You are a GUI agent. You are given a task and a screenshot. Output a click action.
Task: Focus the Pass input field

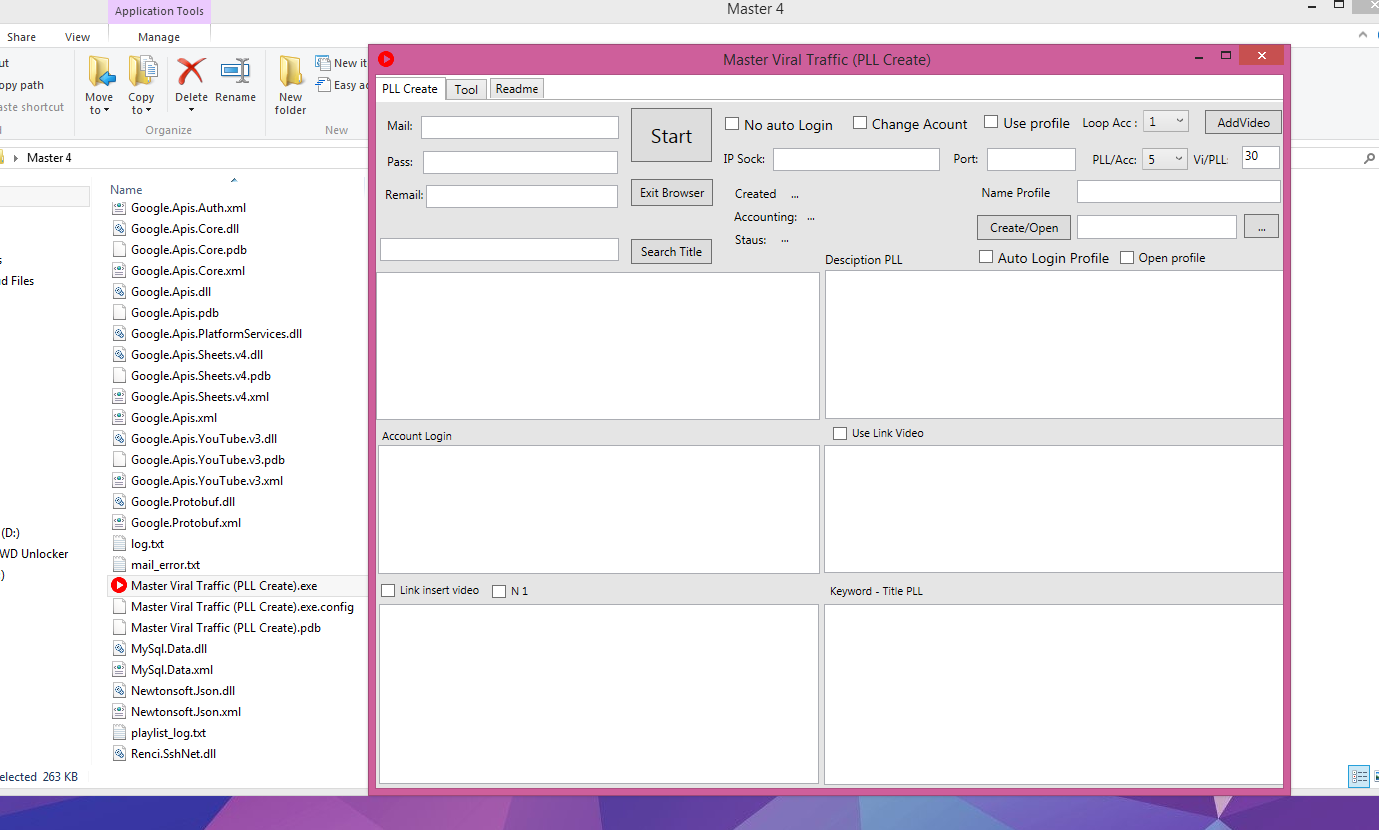(x=520, y=162)
